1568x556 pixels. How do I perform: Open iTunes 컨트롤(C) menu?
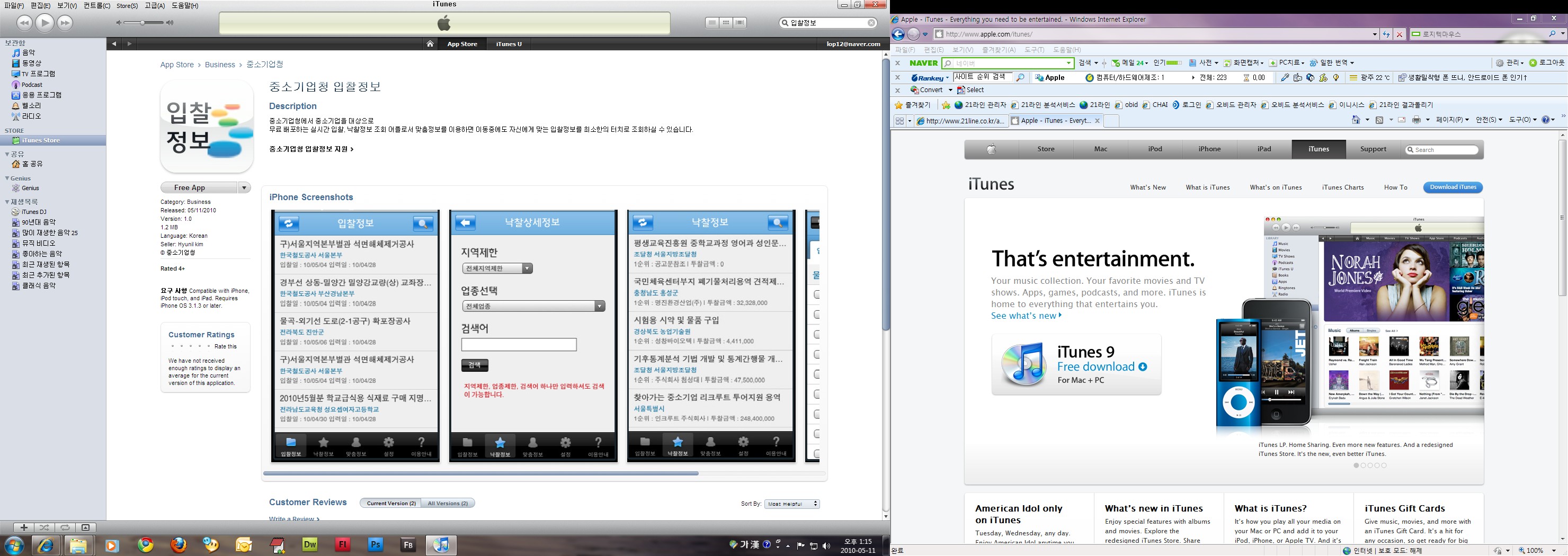coord(97,5)
